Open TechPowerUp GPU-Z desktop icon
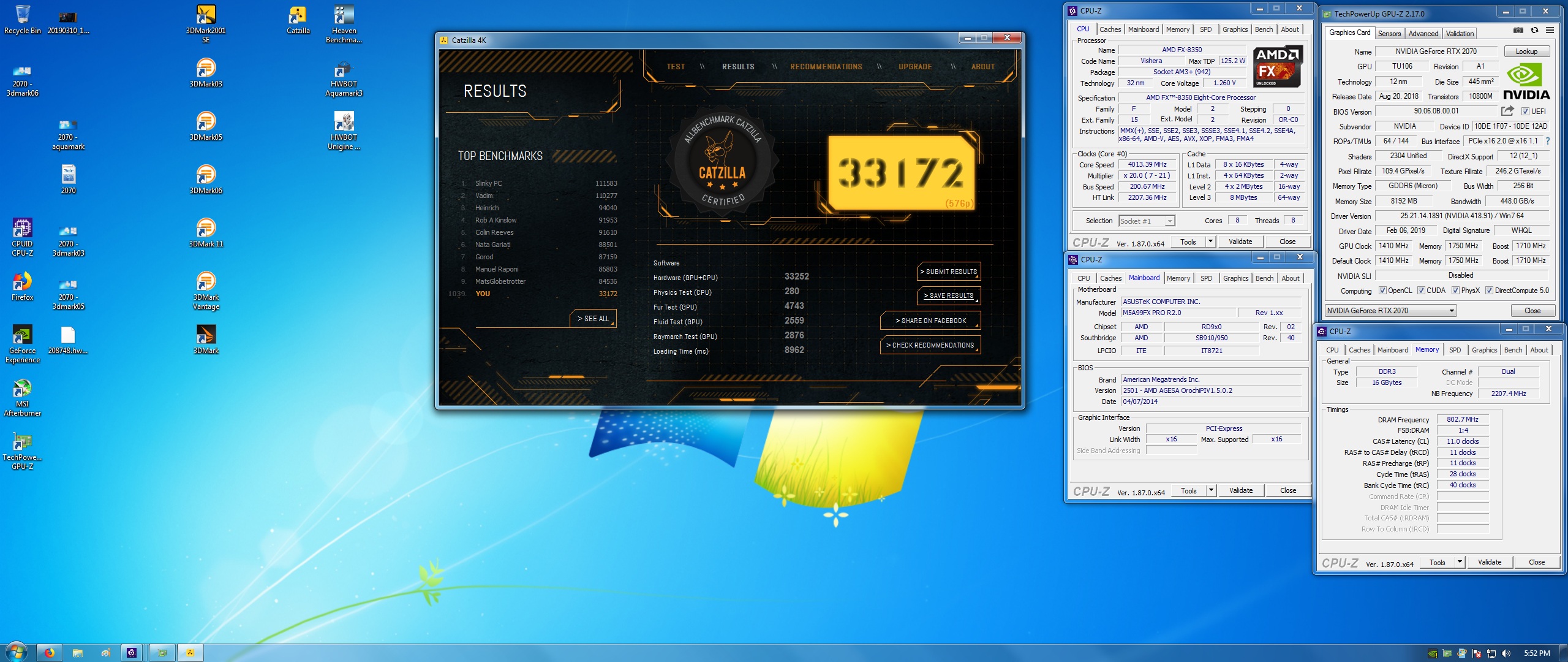Screen dimensions: 1568x662 tap(23, 451)
